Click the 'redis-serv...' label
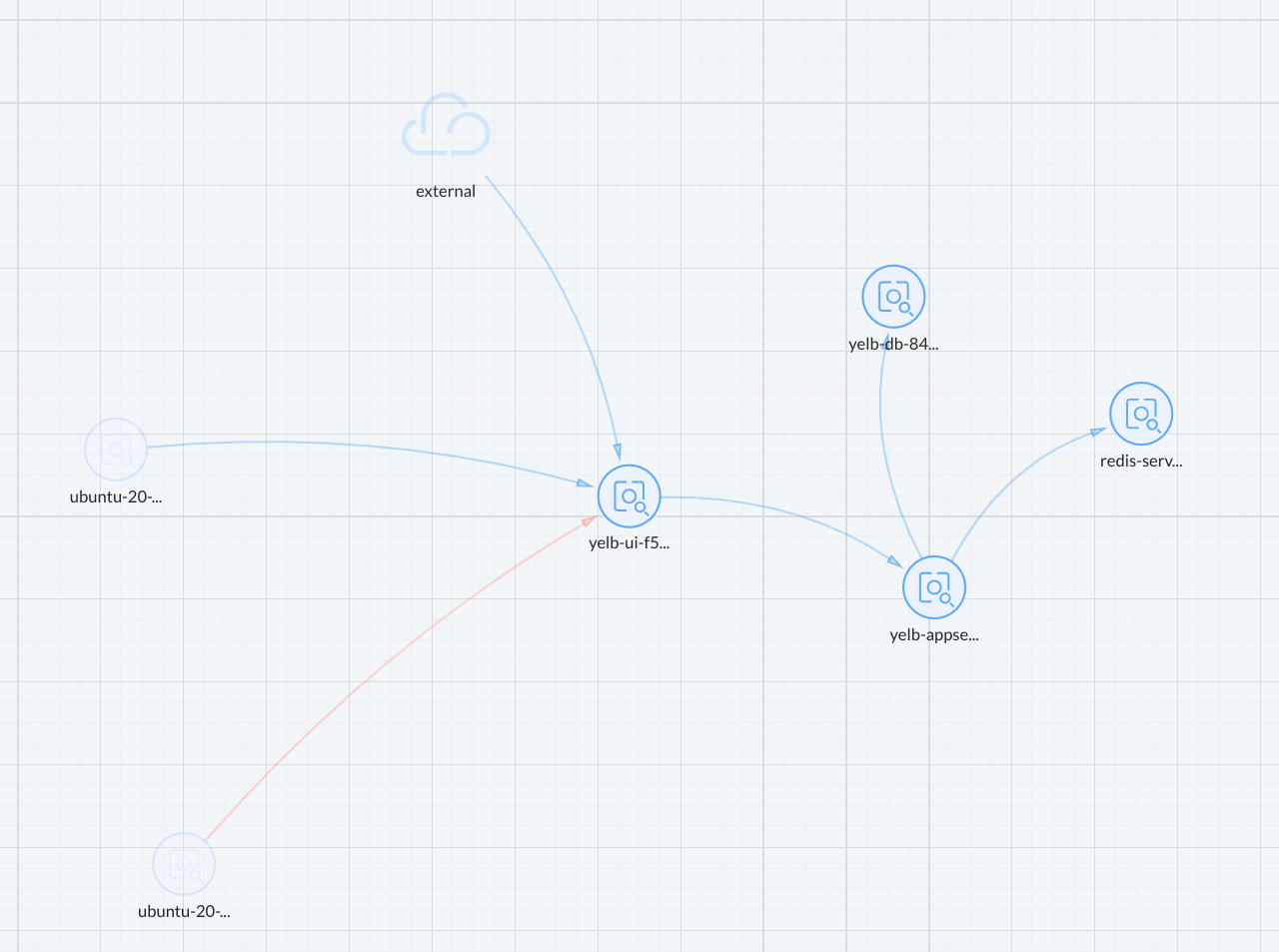Viewport: 1279px width, 952px height. 1141,461
